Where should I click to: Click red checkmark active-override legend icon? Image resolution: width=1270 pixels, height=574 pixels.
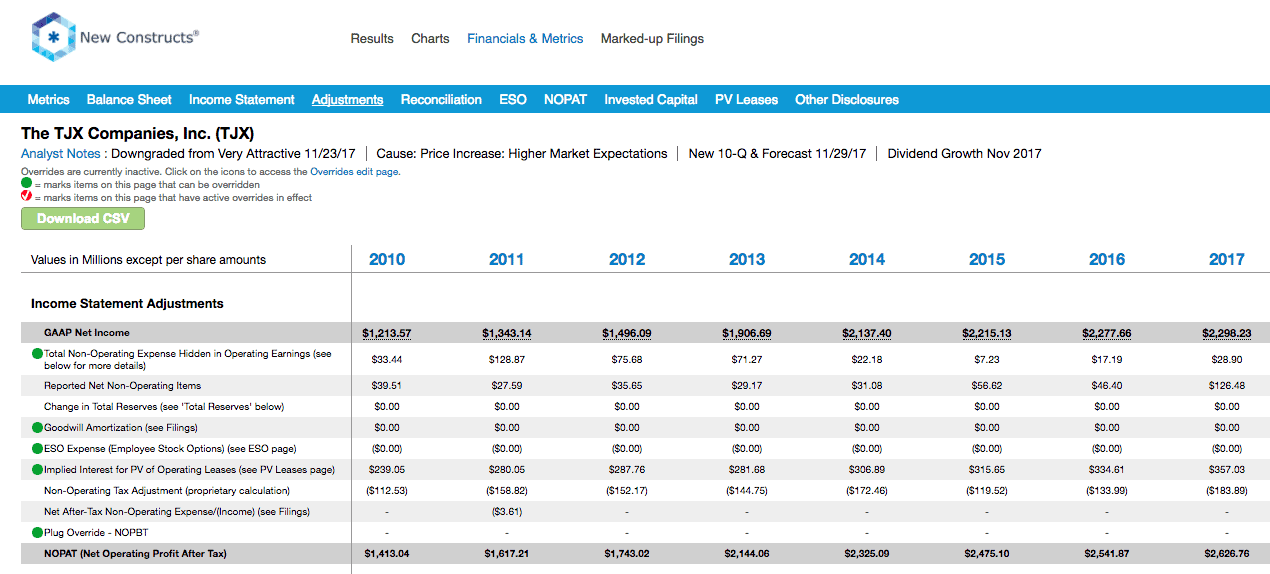pos(27,197)
